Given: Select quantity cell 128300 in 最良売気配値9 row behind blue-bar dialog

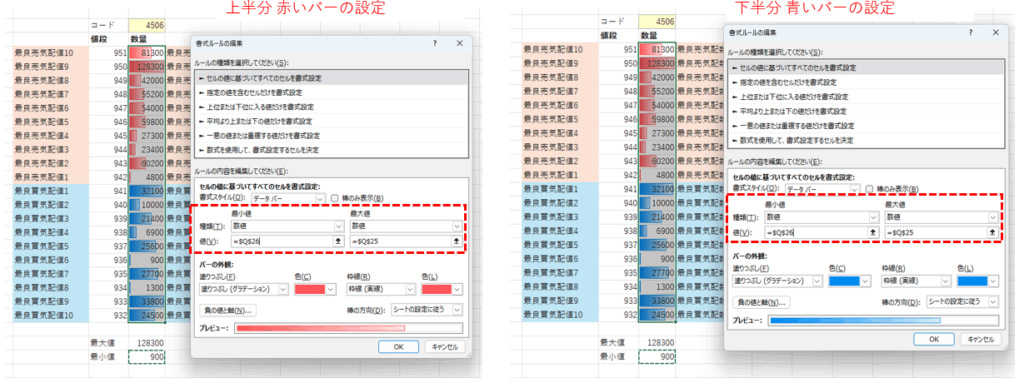Looking at the screenshot, I should [x=658, y=63].
